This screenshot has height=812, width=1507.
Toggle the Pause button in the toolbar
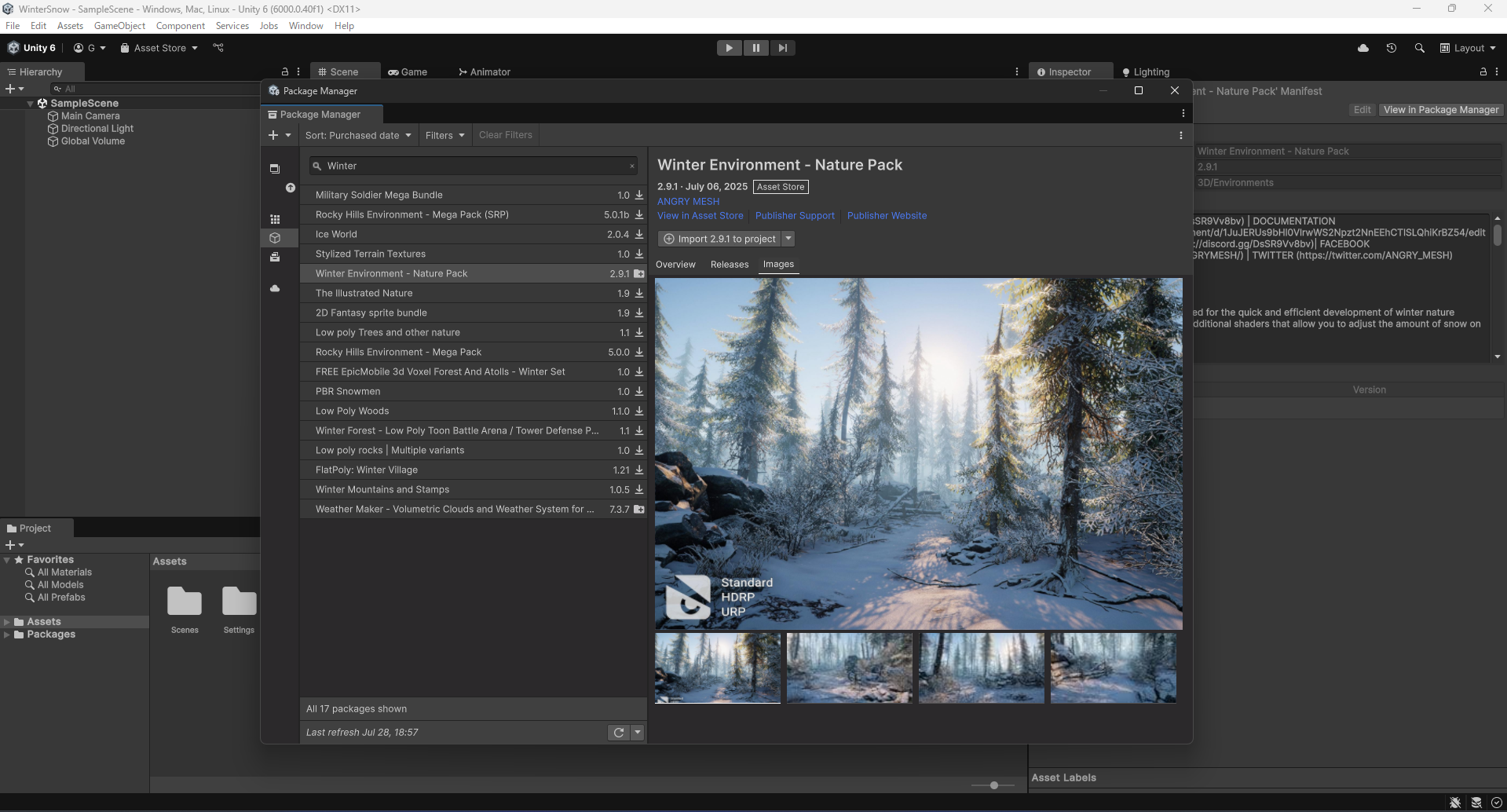[x=756, y=48]
